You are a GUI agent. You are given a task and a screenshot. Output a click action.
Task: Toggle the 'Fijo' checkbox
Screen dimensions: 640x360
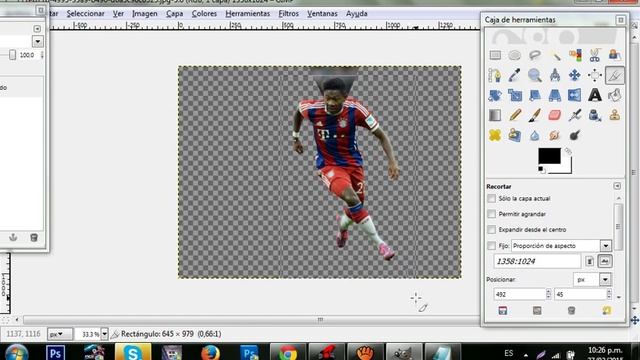pyautogui.click(x=491, y=246)
